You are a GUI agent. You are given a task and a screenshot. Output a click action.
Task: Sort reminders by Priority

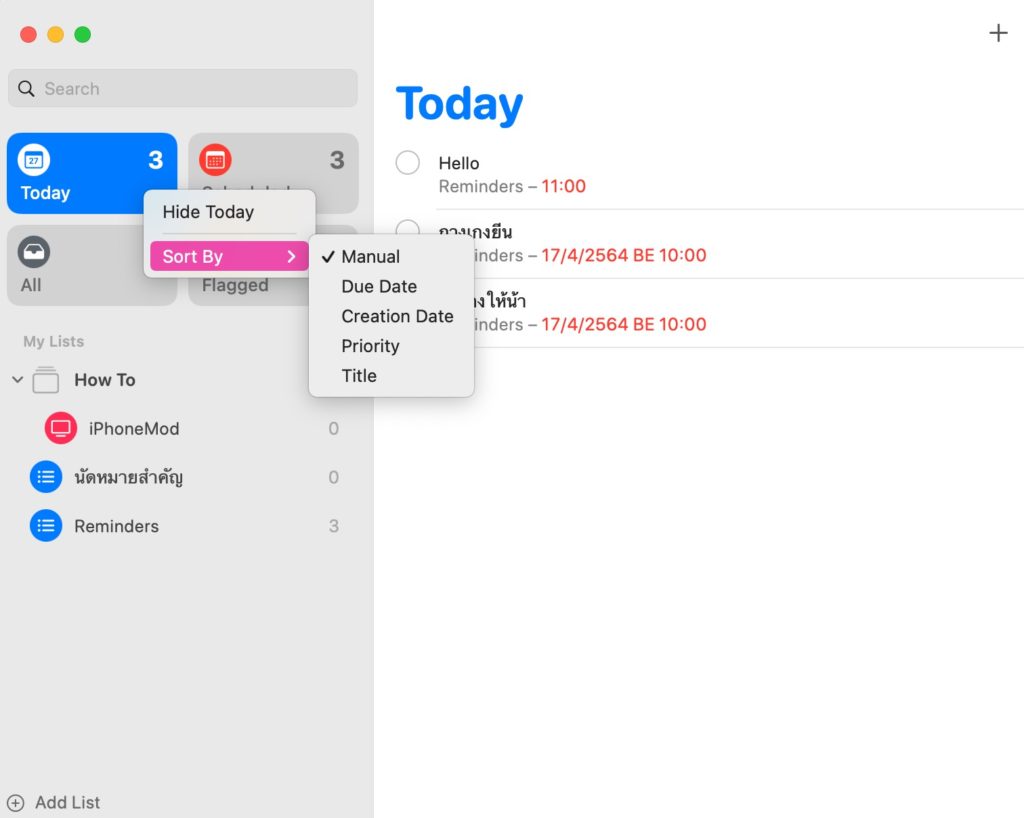pos(370,346)
